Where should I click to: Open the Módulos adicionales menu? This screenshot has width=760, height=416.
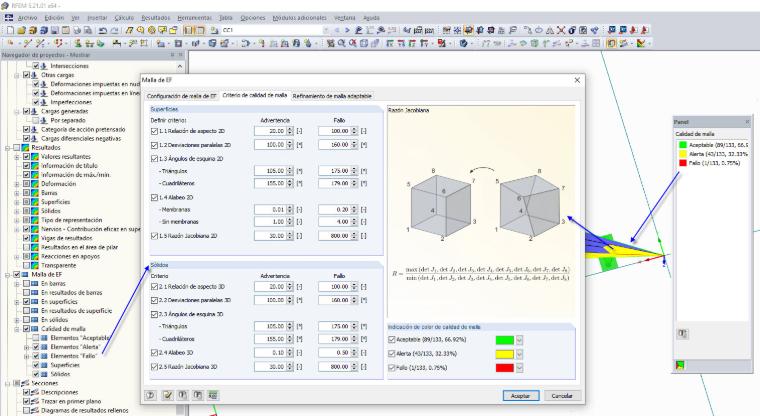click(x=299, y=17)
